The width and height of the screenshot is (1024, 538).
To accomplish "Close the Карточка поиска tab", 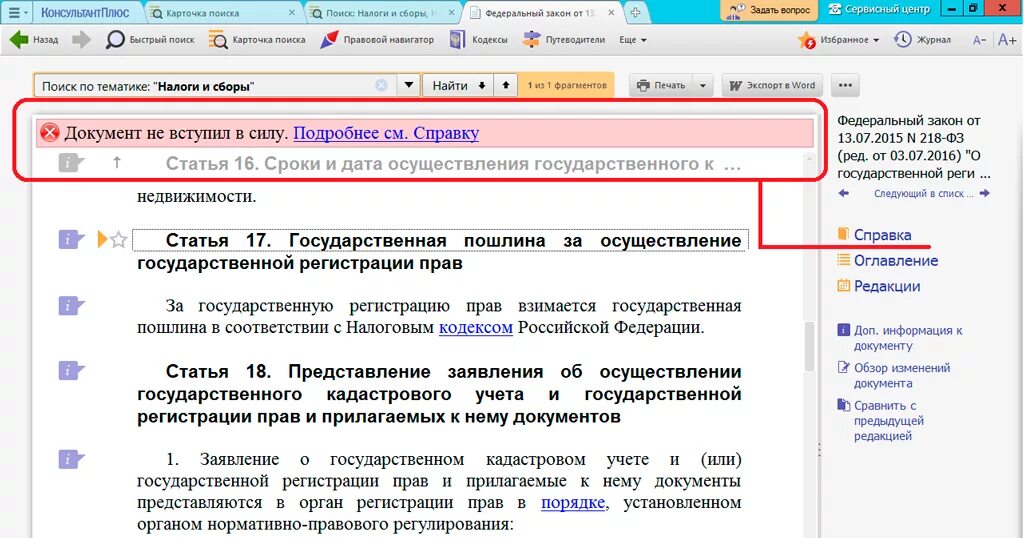I will 292,12.
